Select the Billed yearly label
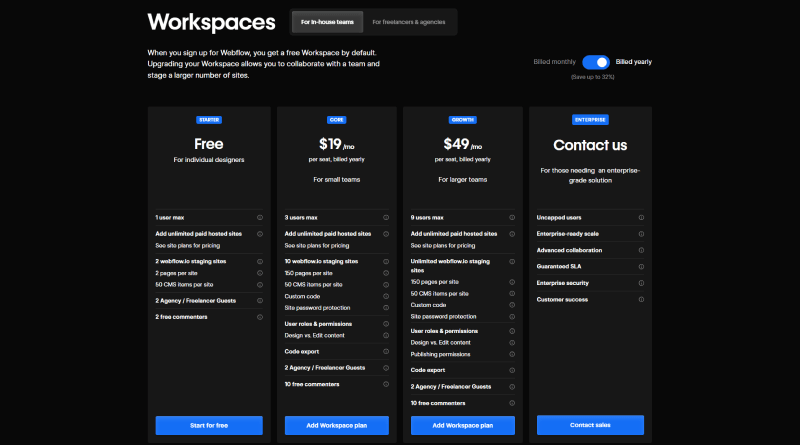This screenshot has height=445, width=800. pos(634,62)
